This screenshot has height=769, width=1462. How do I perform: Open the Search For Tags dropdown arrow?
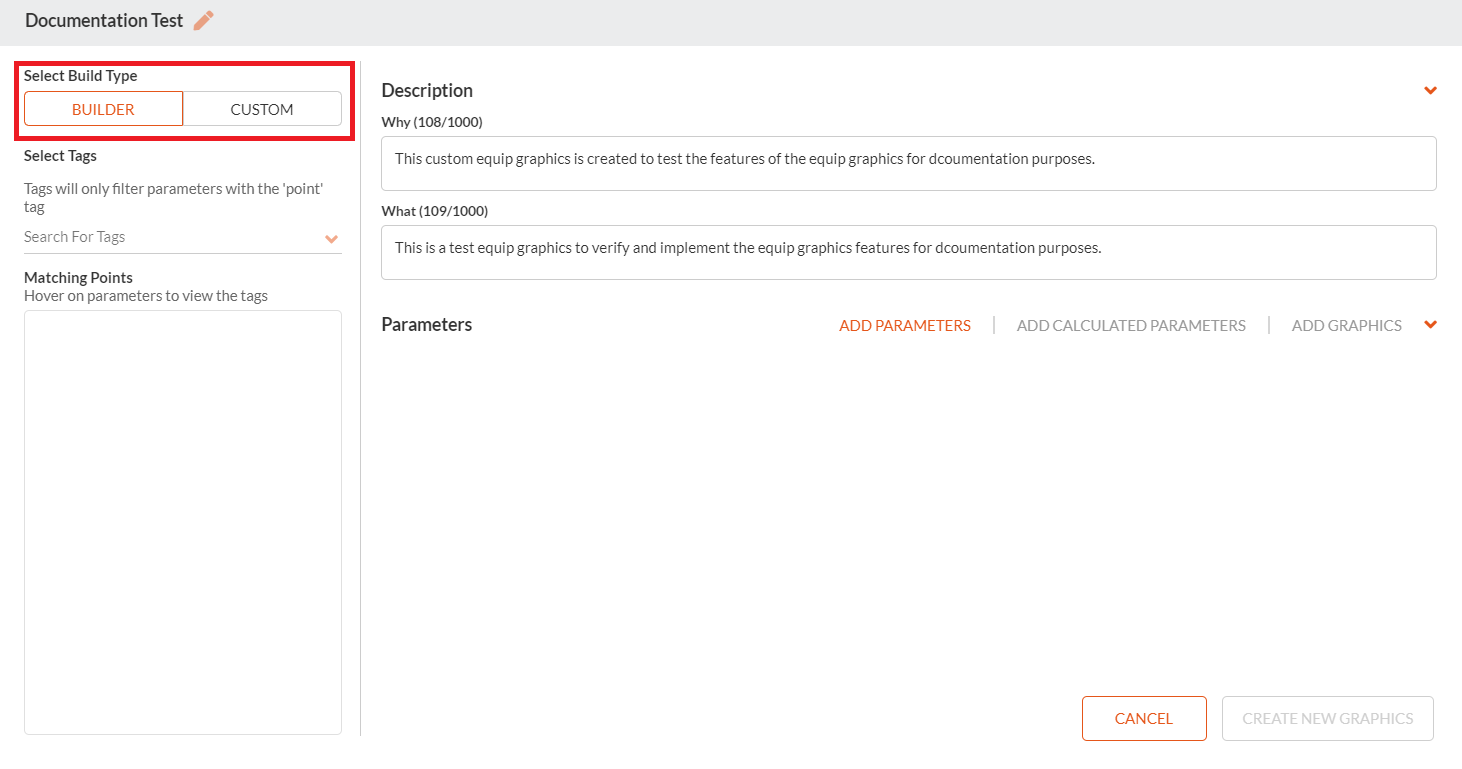click(332, 238)
